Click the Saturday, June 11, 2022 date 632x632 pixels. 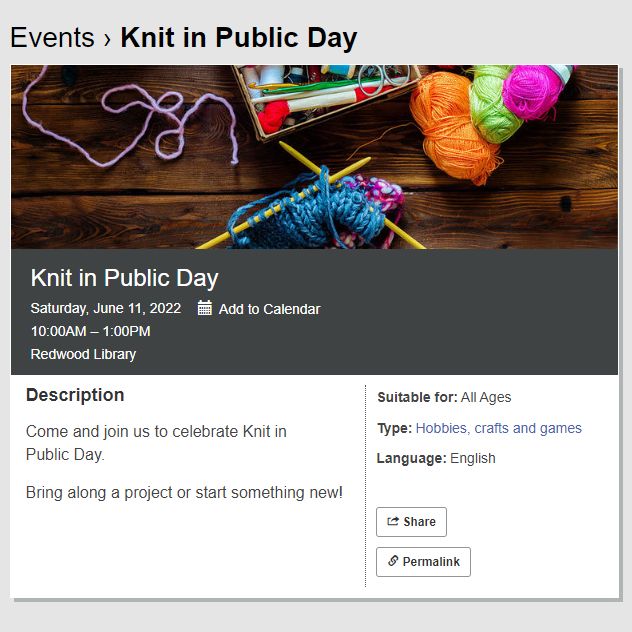tap(106, 308)
